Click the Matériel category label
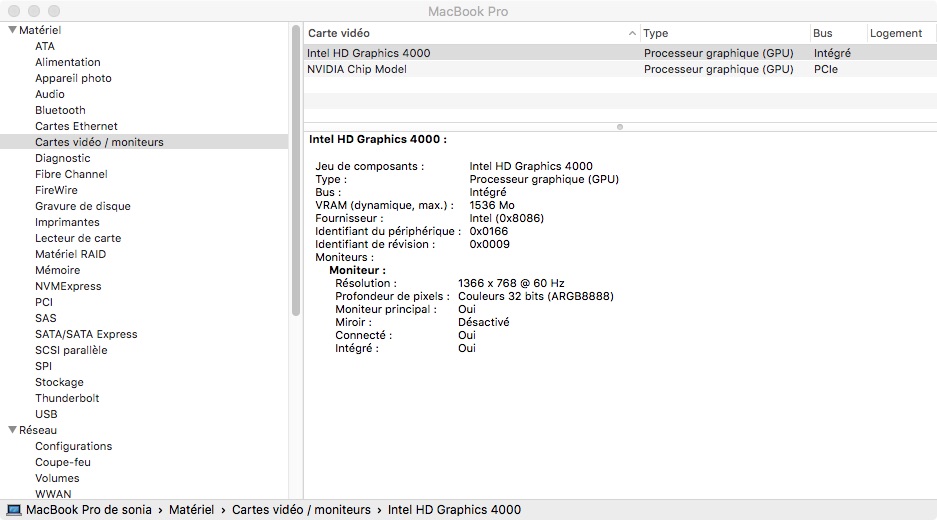The image size is (937, 520). click(40, 30)
